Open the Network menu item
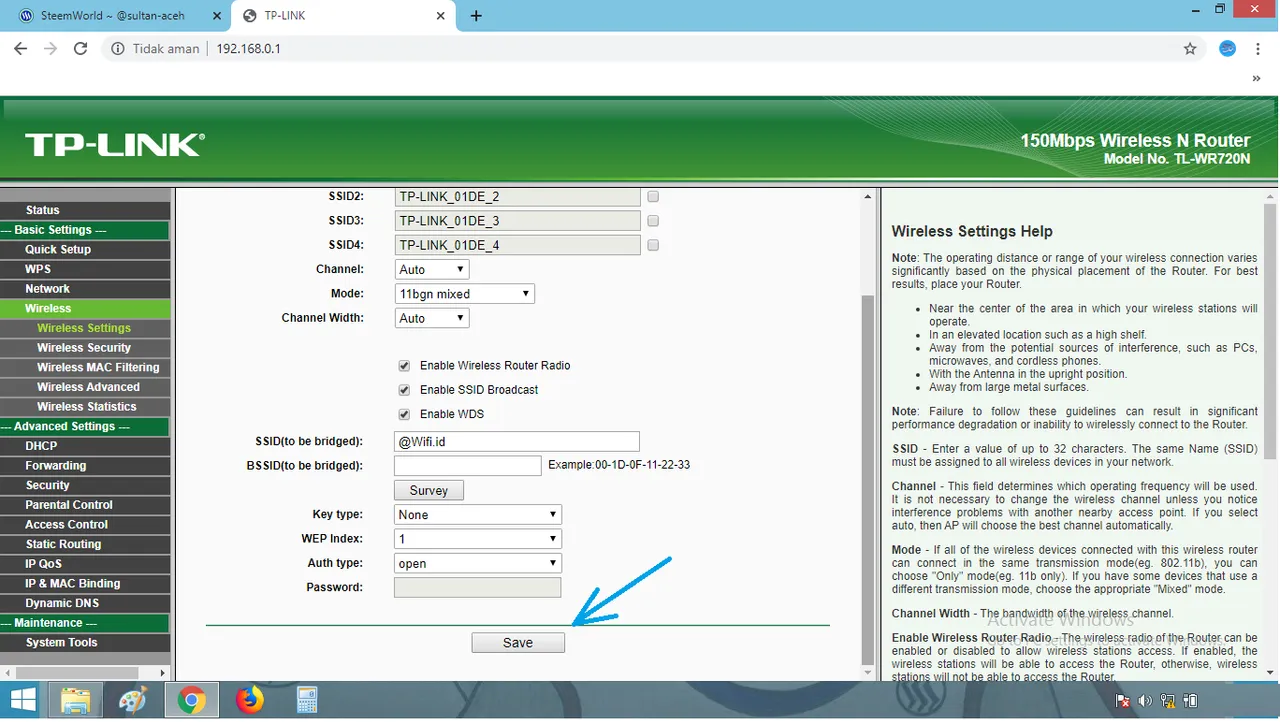1280x722 pixels. [x=85, y=289]
